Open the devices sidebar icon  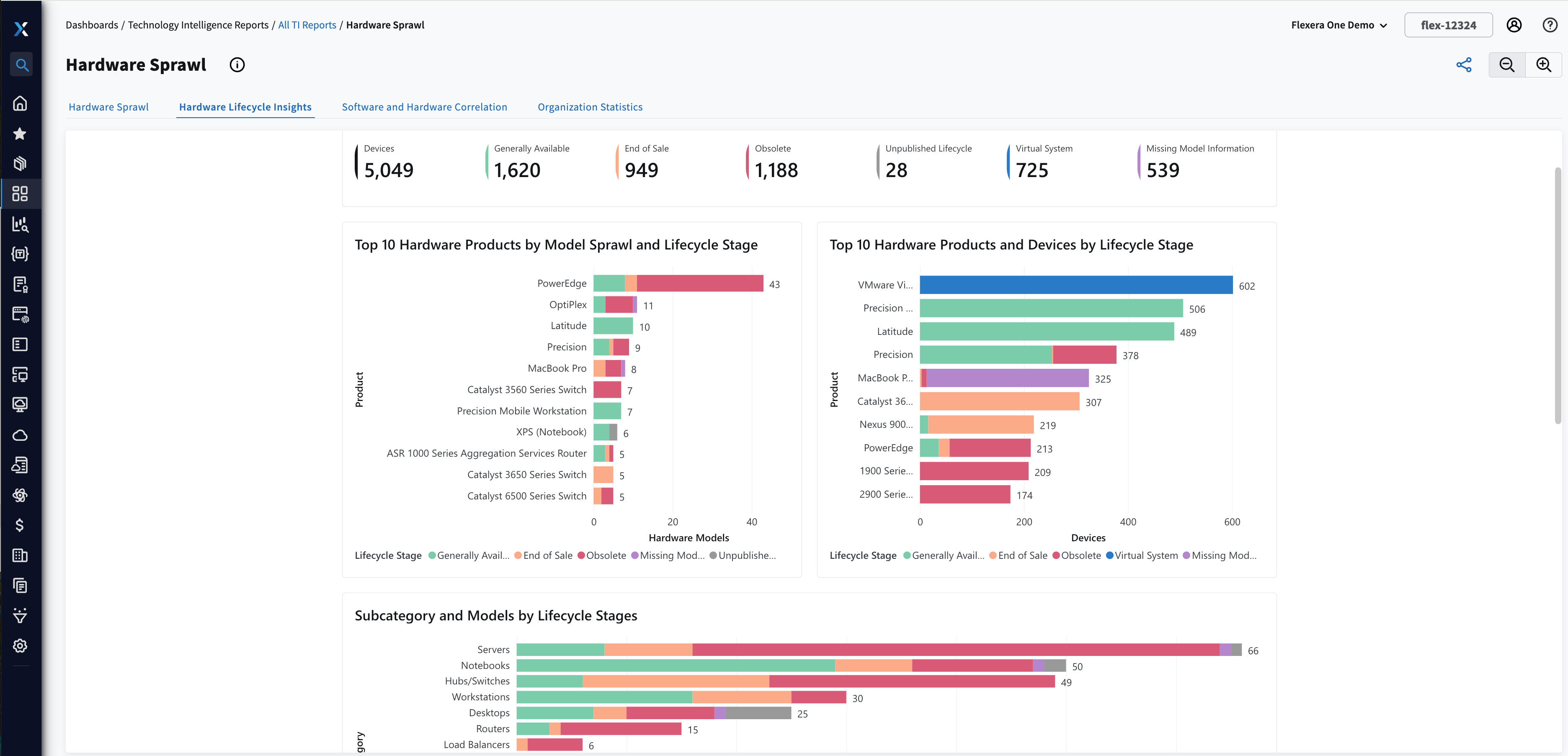tap(20, 375)
